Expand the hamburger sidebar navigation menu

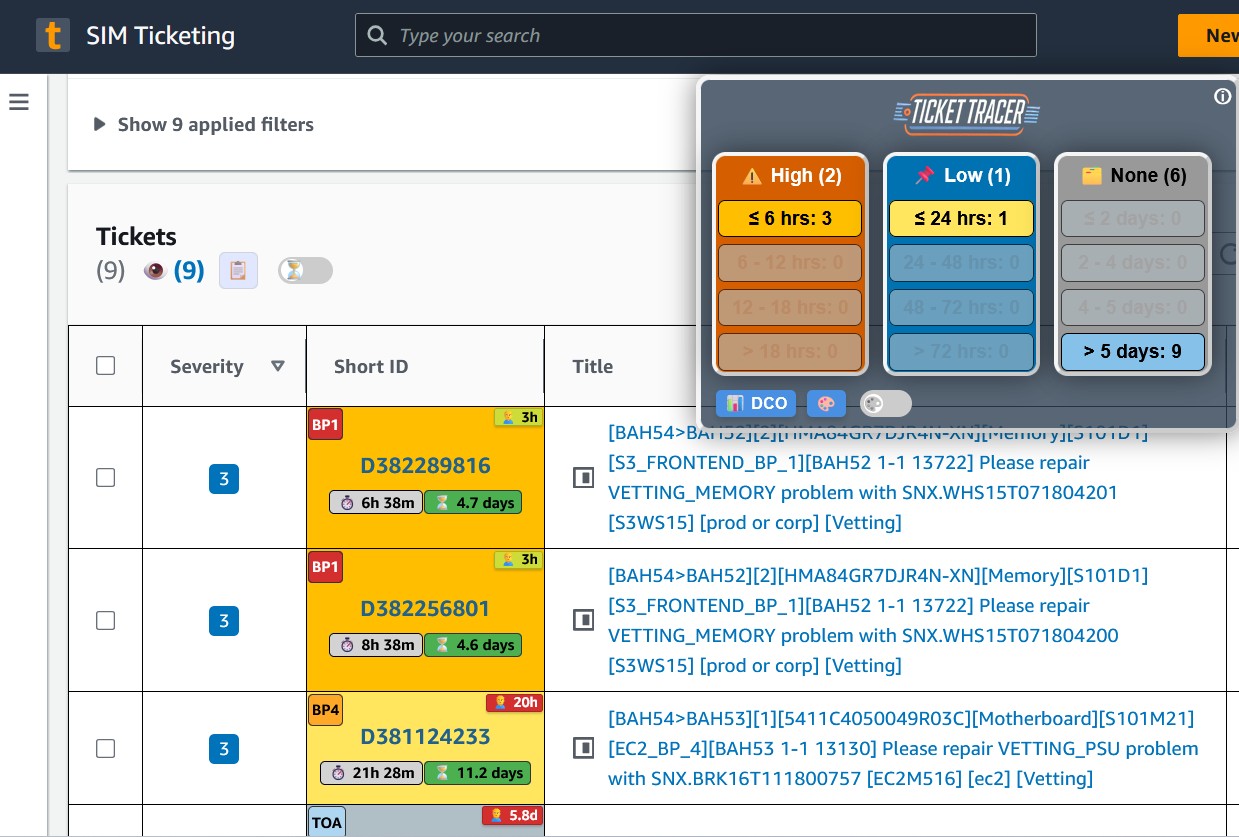[18, 101]
